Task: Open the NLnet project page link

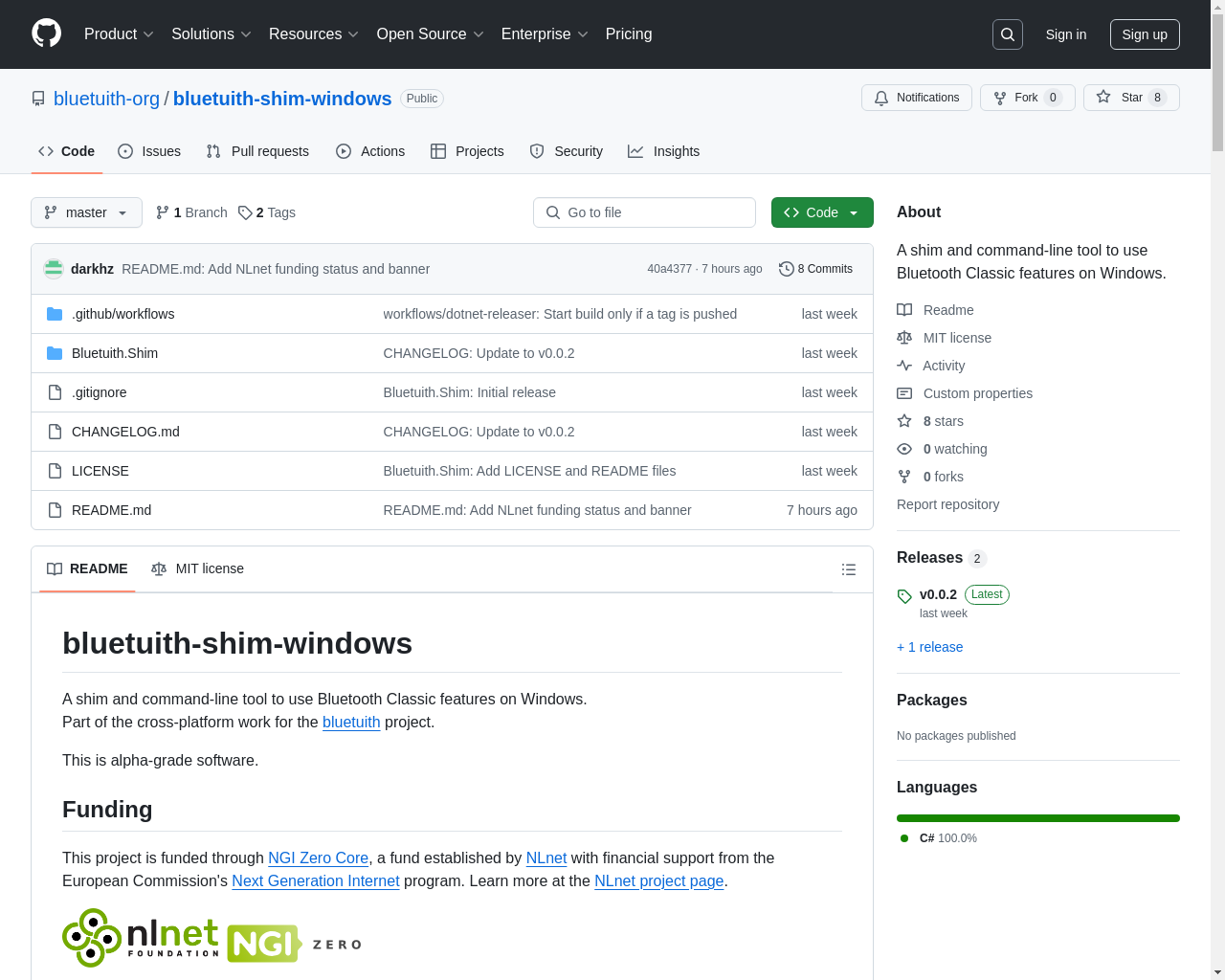Action: pyautogui.click(x=658, y=880)
